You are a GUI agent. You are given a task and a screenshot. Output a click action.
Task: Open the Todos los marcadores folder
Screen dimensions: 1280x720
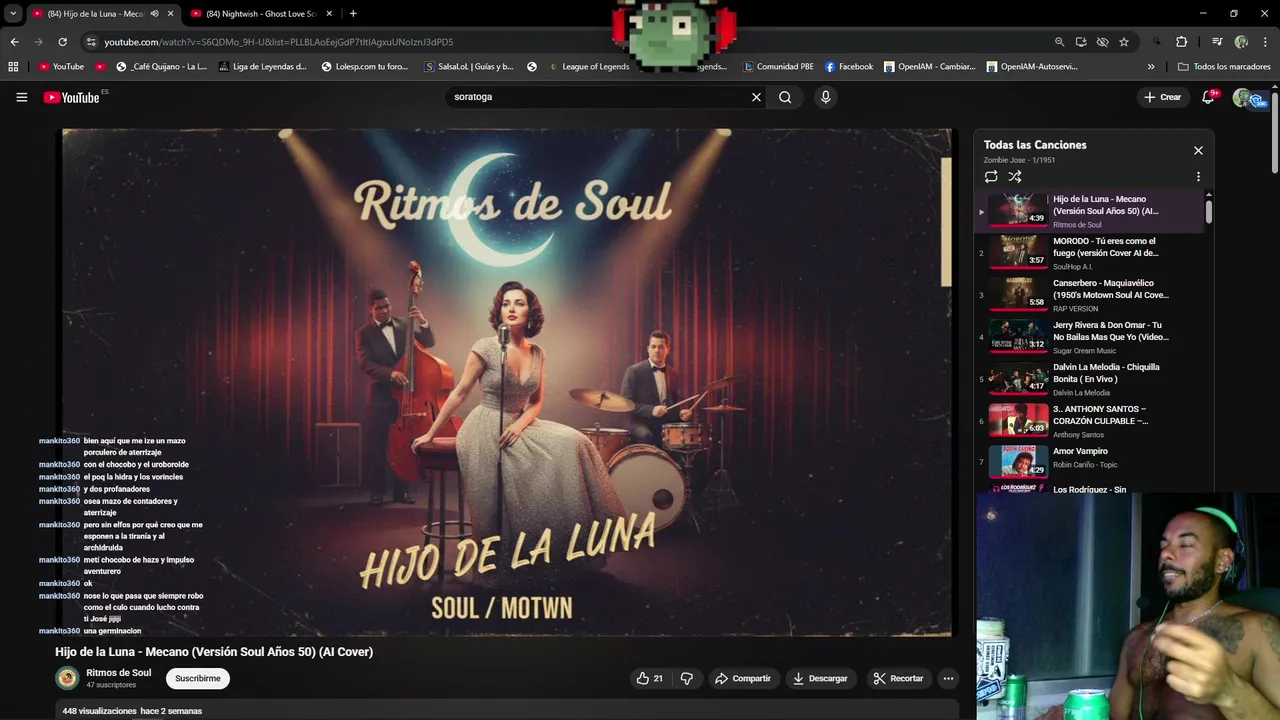[1224, 67]
